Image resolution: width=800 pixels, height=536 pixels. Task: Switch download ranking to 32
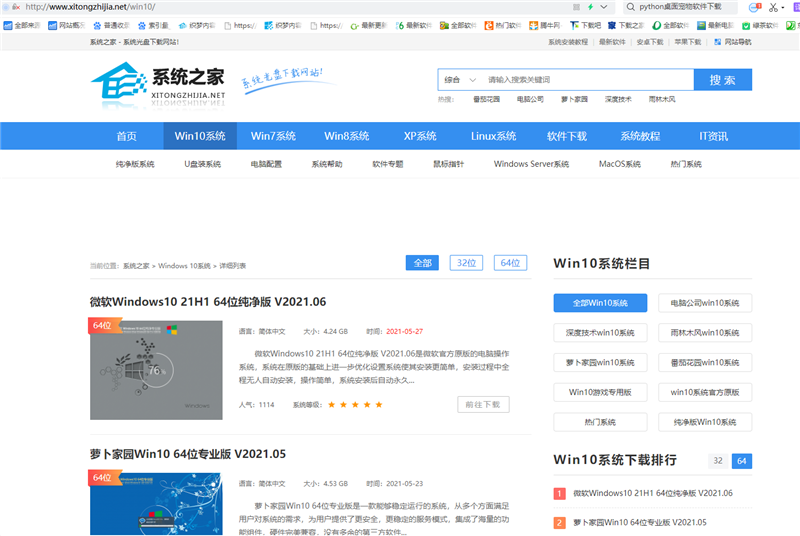point(717,461)
